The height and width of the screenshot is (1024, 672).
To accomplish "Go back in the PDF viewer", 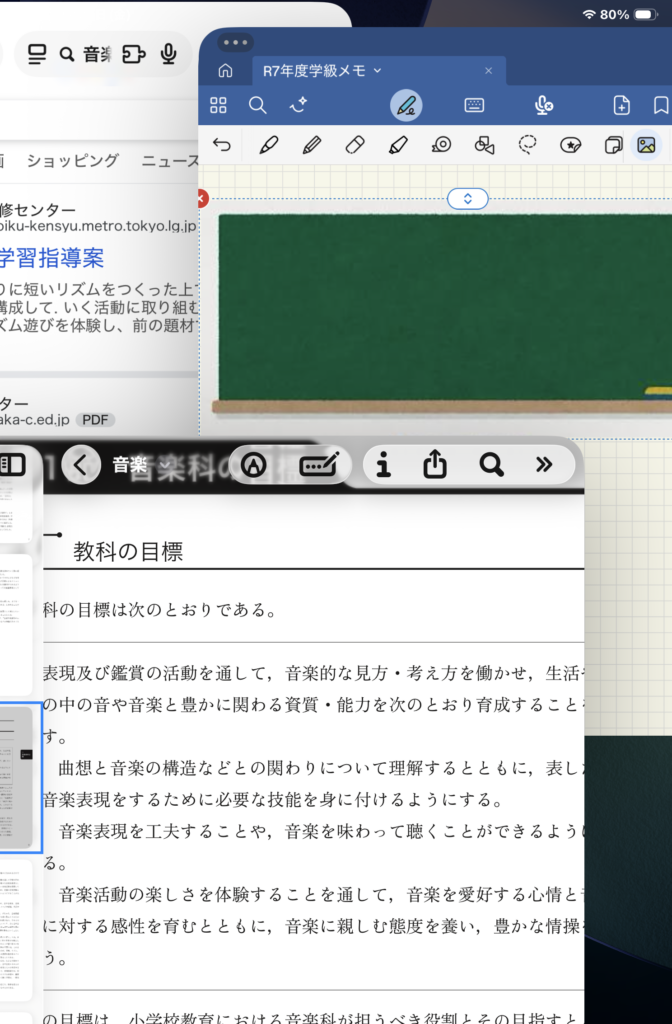I will [81, 464].
